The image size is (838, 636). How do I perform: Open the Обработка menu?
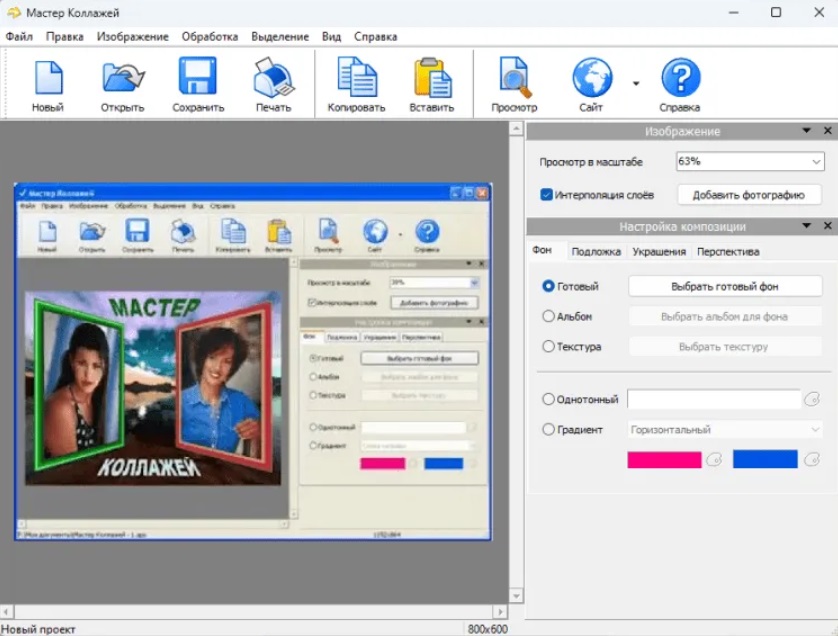210,37
